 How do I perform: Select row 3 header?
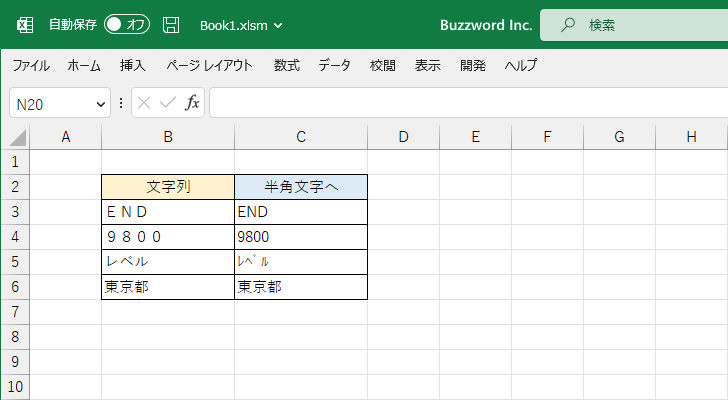15,212
